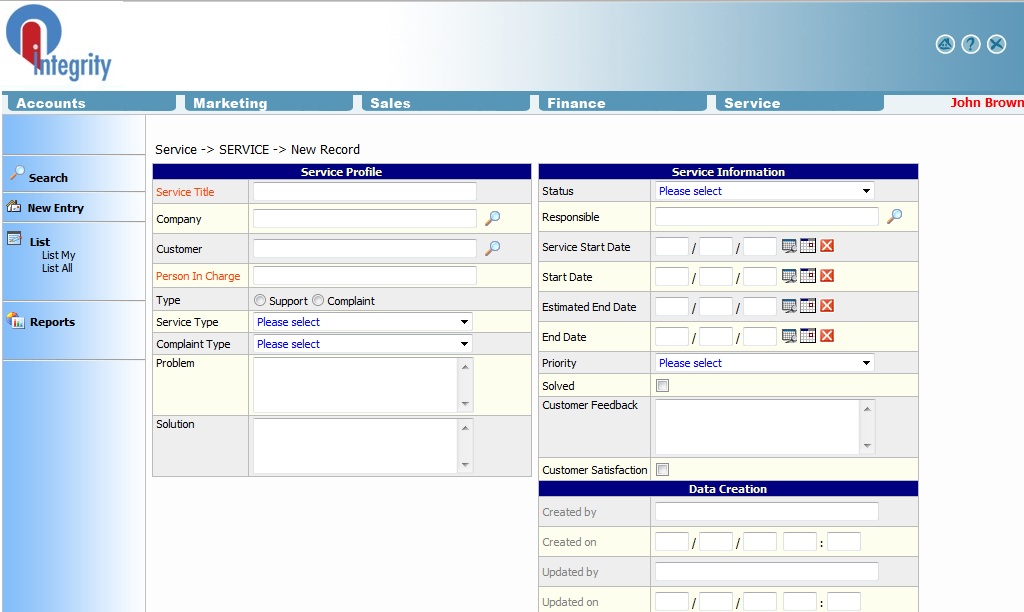
Task: Enable the Customer Satisfaction checkbox
Action: [662, 470]
